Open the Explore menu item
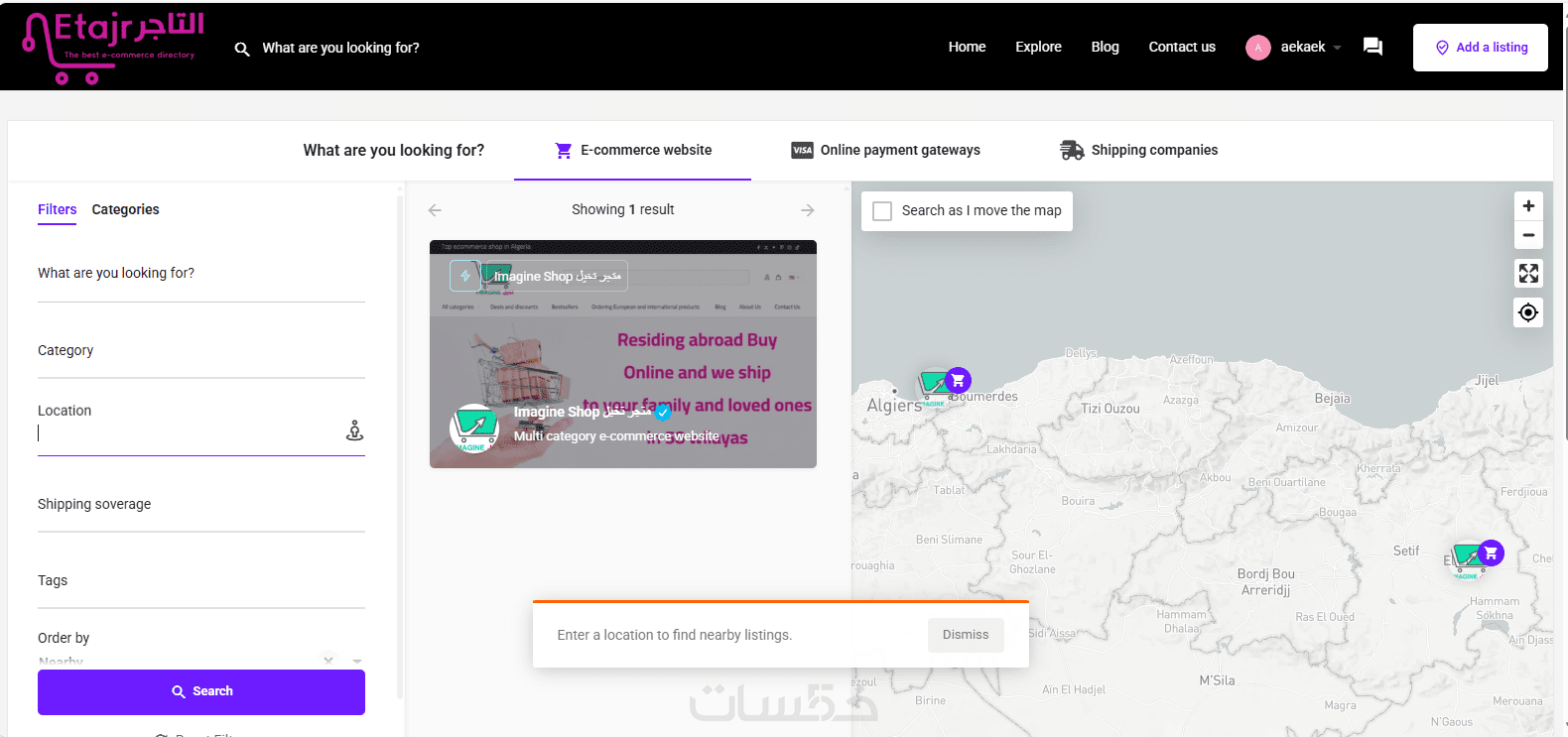Screen dimensions: 1568x737 [x=1038, y=47]
